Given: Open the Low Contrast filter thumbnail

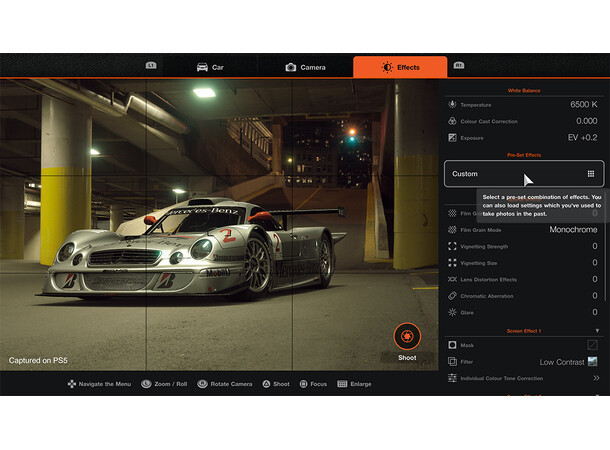Looking at the screenshot, I should point(592,362).
